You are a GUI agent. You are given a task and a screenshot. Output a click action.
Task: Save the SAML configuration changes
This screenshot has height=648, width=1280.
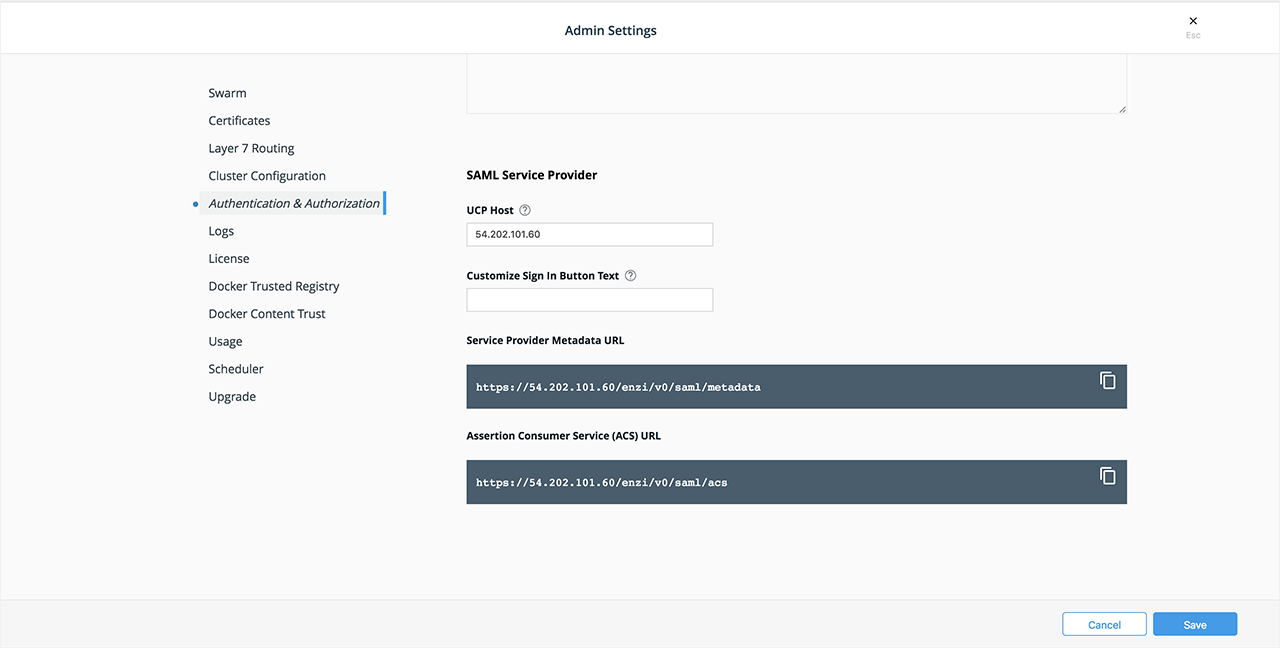pyautogui.click(x=1195, y=623)
